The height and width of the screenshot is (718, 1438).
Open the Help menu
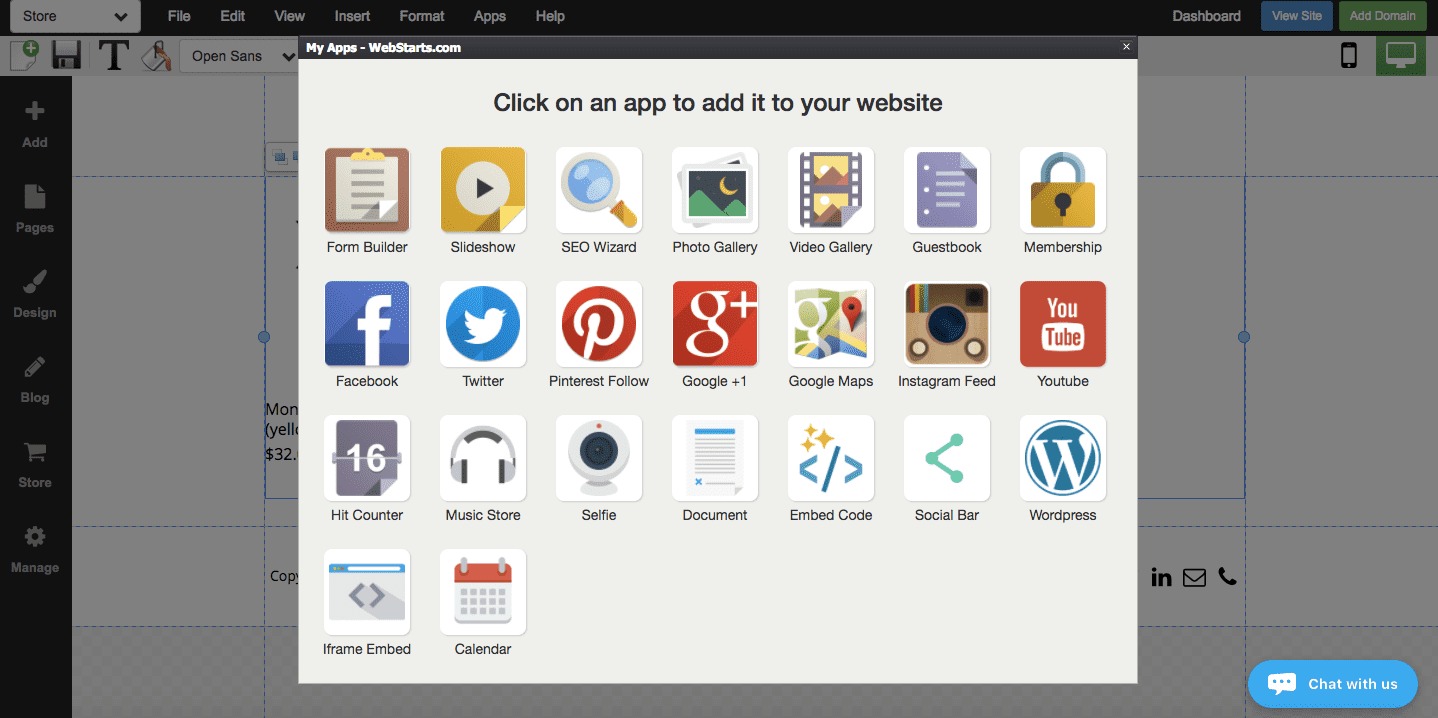550,16
